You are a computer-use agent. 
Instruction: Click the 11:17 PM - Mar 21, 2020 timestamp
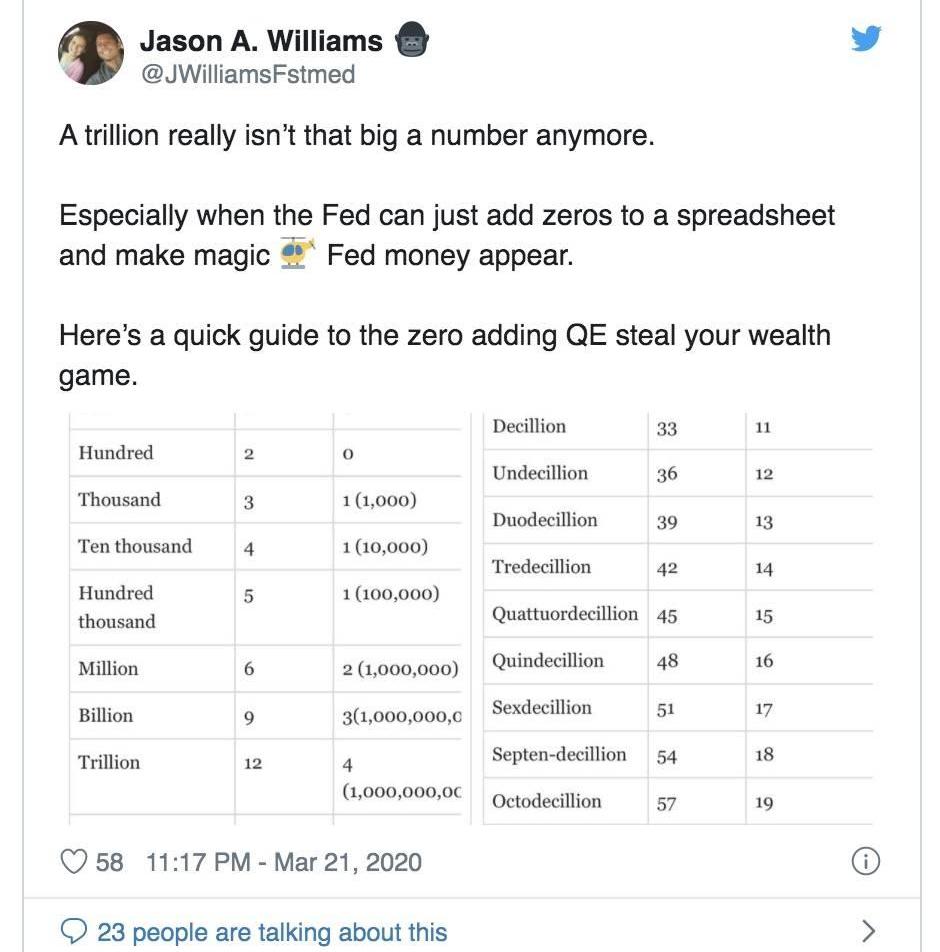(284, 862)
